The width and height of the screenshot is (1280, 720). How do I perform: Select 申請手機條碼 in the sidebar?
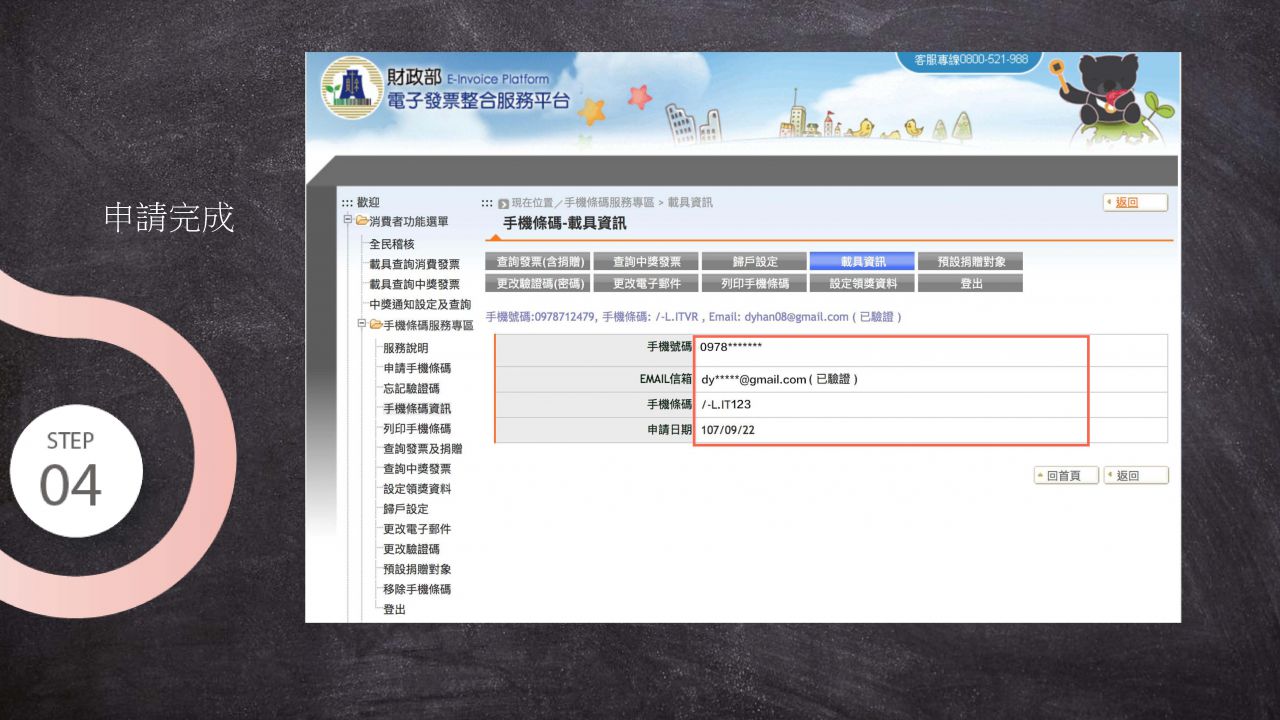point(416,368)
